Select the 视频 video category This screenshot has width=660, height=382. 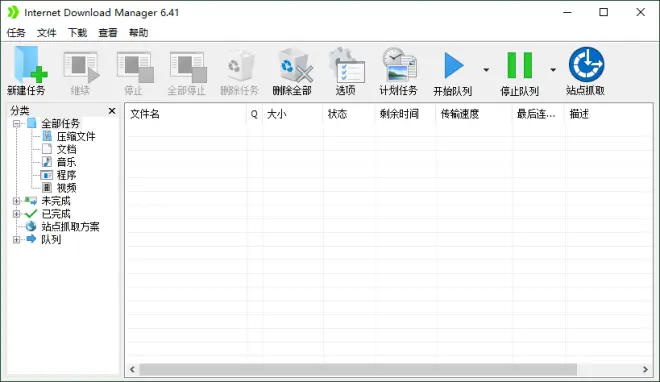pyautogui.click(x=66, y=188)
